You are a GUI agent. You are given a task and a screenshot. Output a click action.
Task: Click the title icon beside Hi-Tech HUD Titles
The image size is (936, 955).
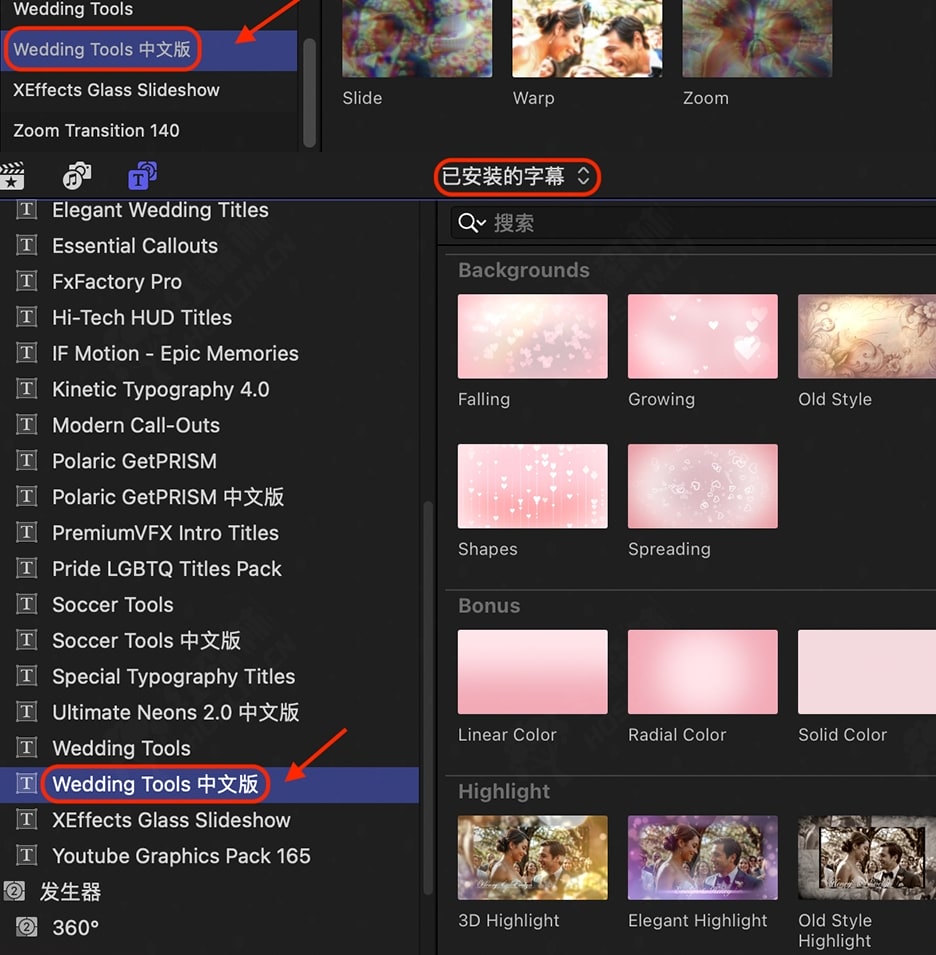coord(26,317)
